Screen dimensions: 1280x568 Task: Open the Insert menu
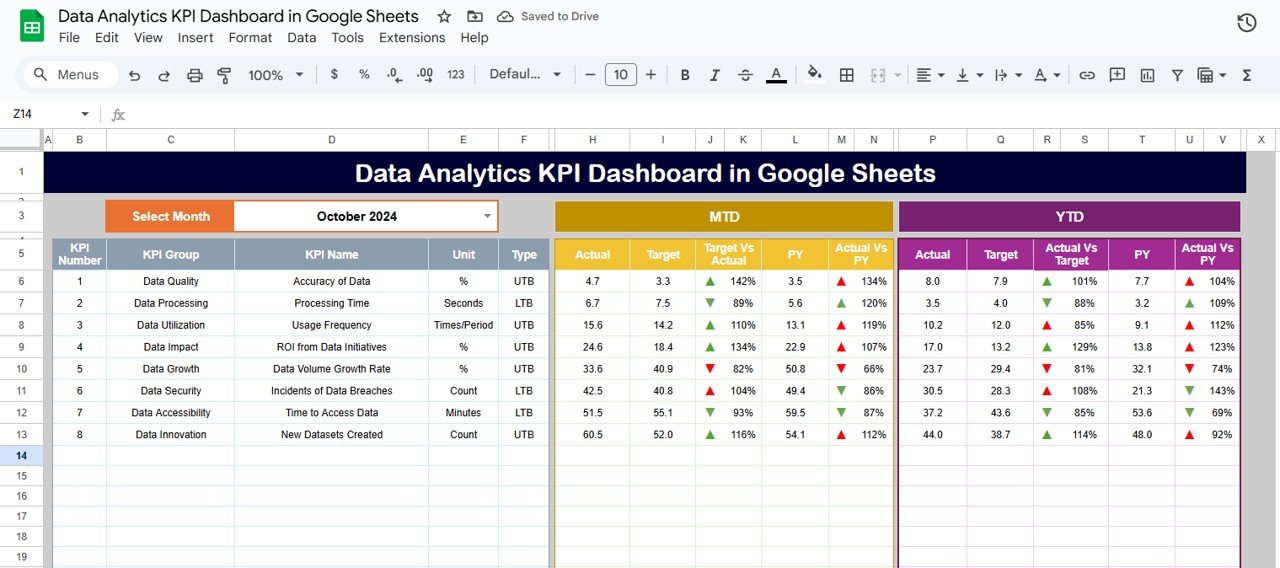pyautogui.click(x=196, y=37)
